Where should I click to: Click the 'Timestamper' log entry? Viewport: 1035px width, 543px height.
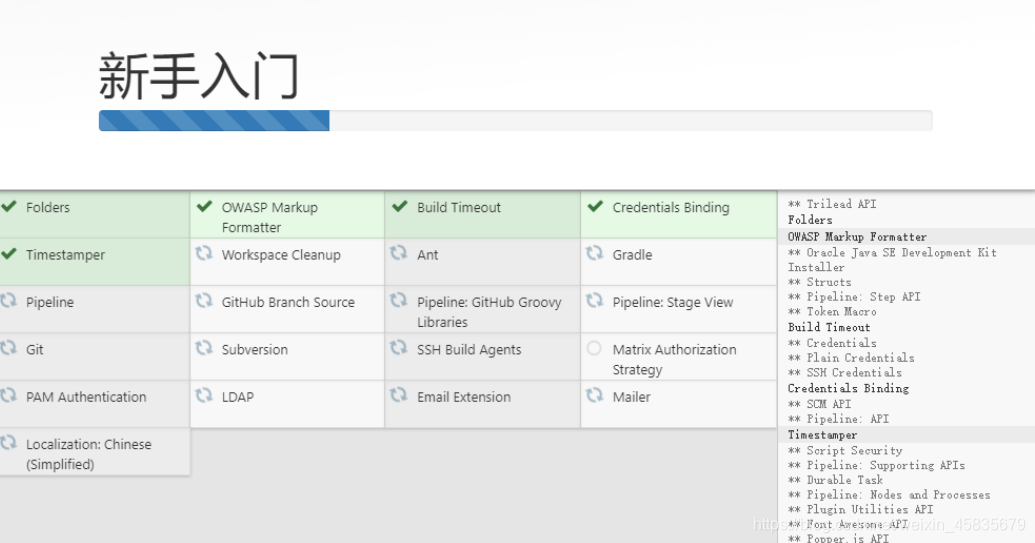[822, 435]
